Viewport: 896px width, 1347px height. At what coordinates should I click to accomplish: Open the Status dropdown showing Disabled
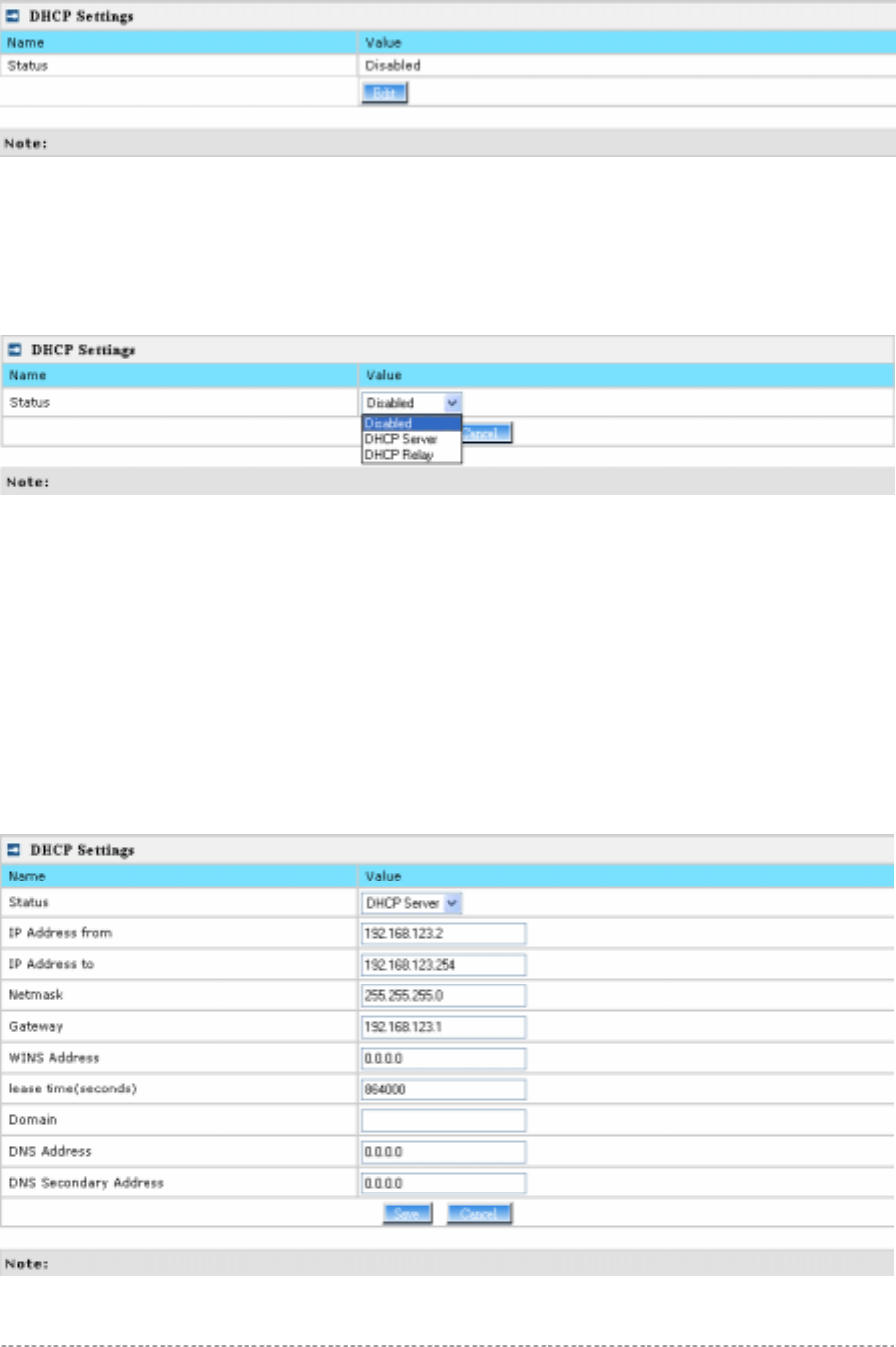(412, 403)
